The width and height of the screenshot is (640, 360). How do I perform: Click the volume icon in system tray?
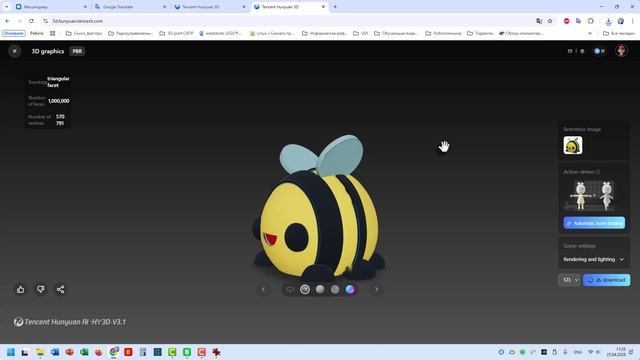pyautogui.click(x=598, y=352)
